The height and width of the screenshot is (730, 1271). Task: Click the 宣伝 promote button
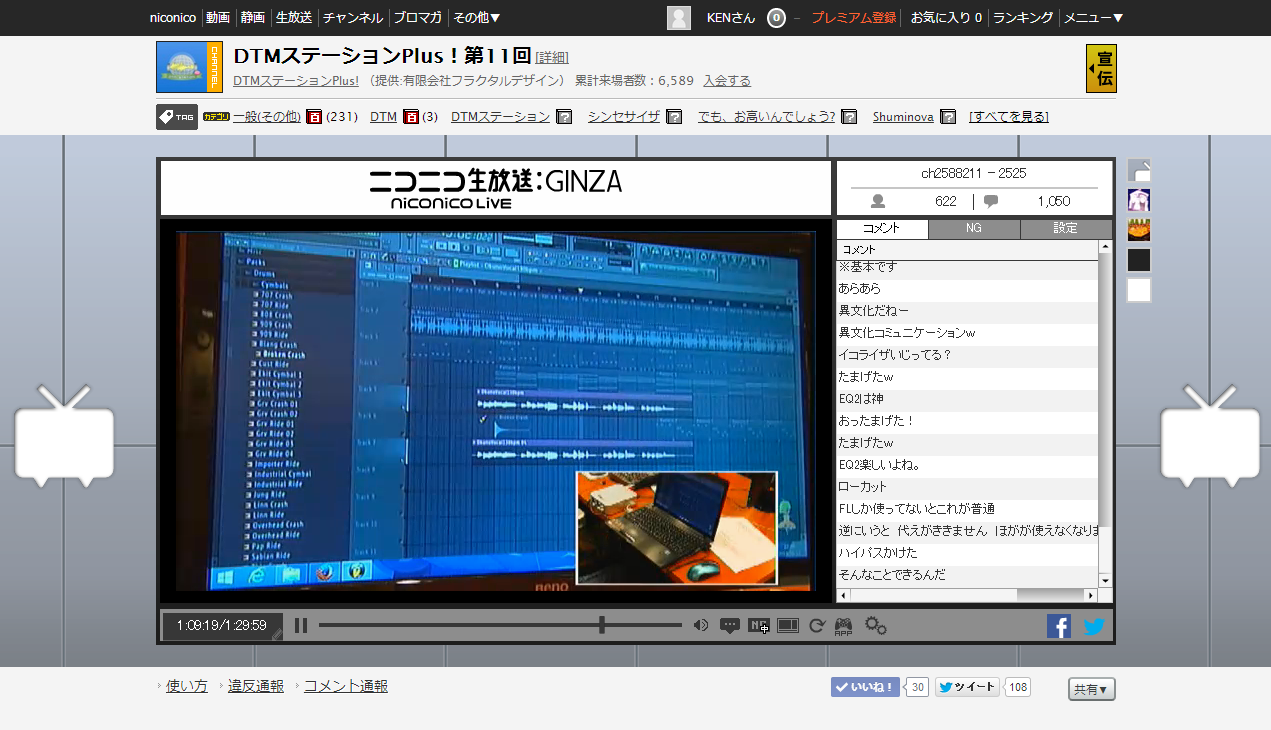1101,68
